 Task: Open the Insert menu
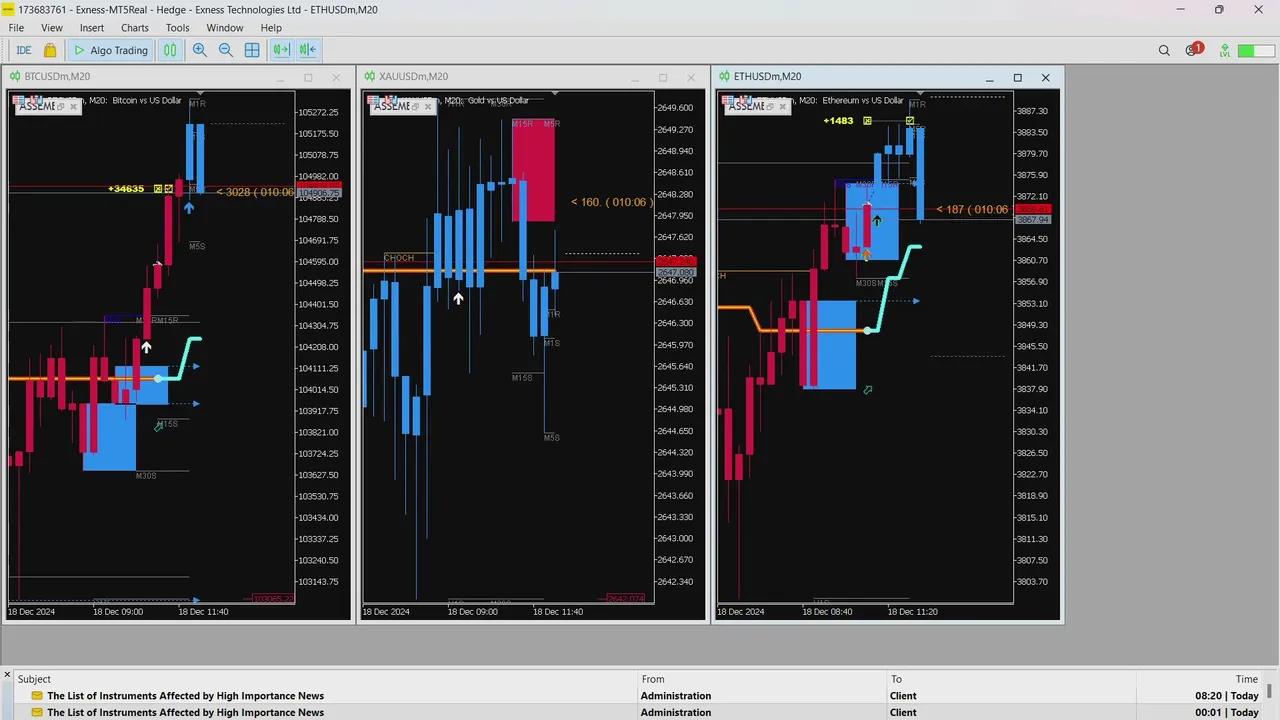click(x=92, y=28)
